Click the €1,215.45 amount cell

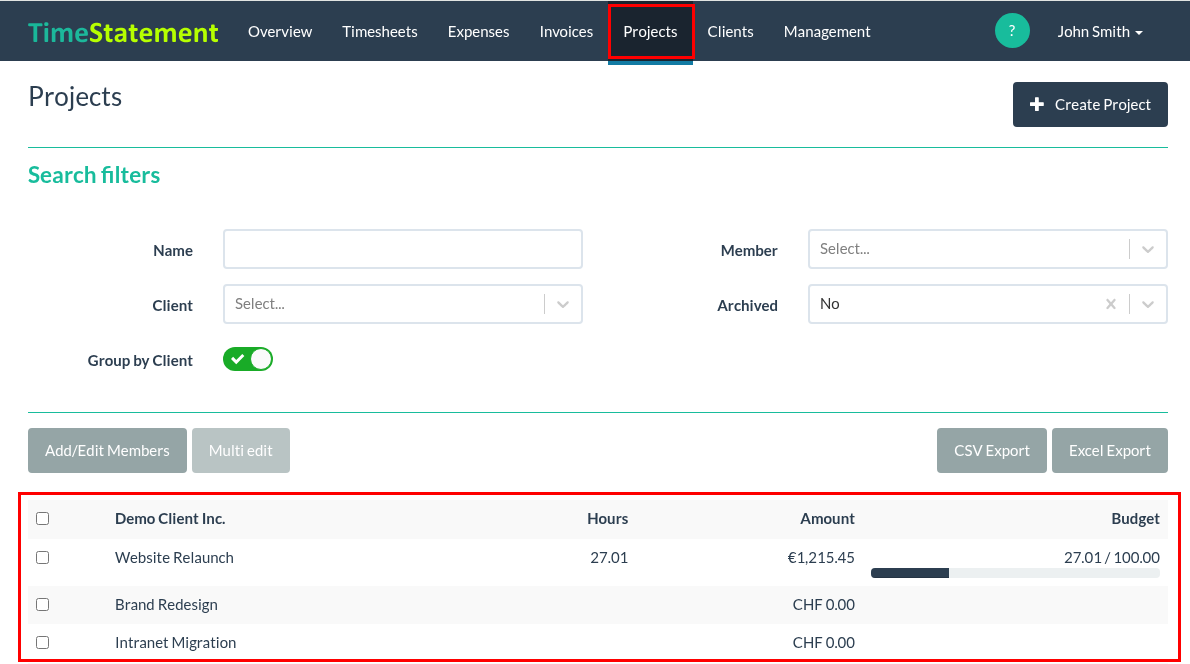coord(820,558)
